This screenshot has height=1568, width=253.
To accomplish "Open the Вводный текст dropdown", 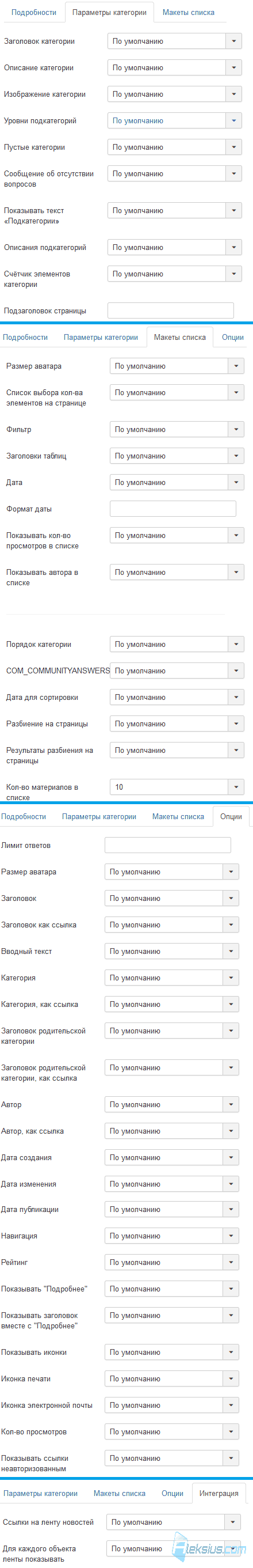I will [x=171, y=951].
